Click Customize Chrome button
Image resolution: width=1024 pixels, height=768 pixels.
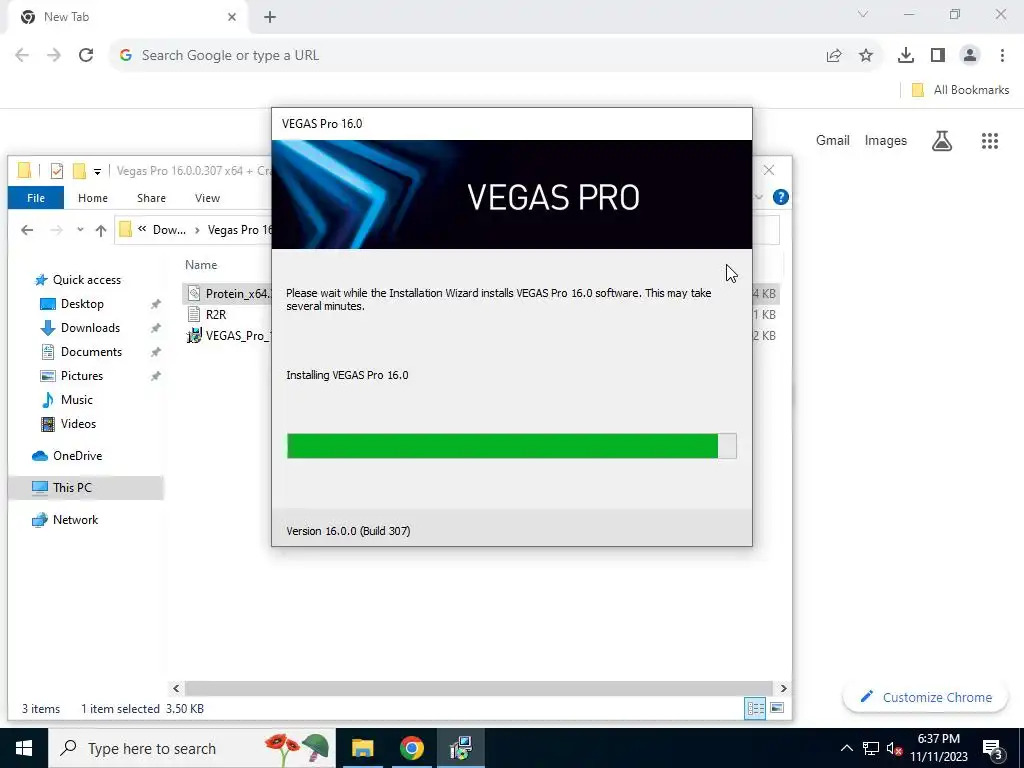(x=925, y=697)
